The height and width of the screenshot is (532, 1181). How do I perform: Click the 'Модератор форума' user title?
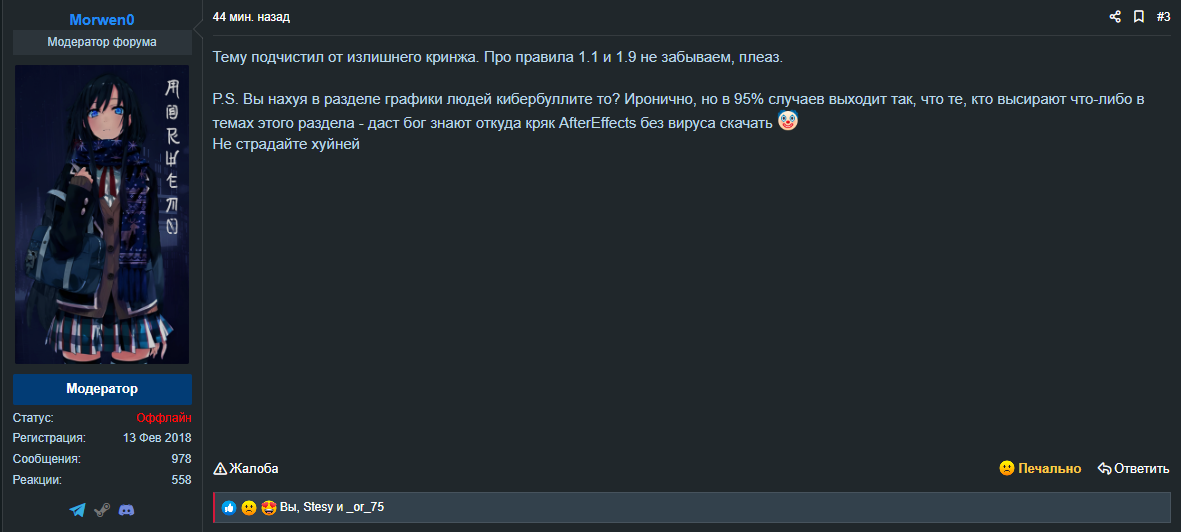pyautogui.click(x=102, y=42)
